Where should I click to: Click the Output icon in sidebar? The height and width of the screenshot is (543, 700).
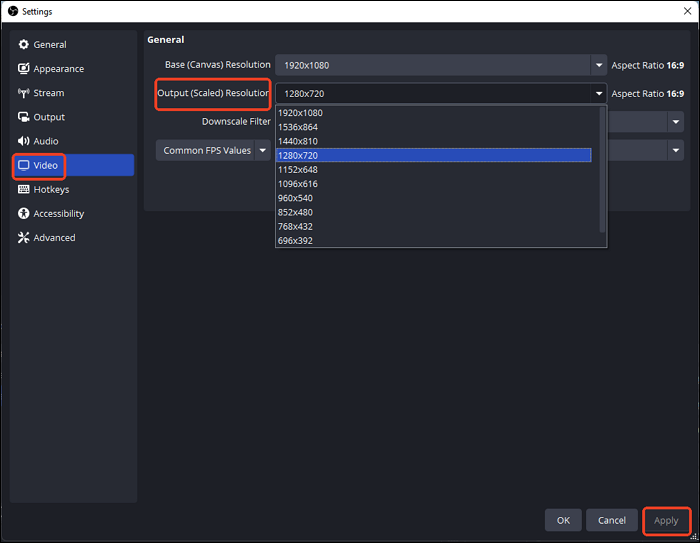(24, 117)
